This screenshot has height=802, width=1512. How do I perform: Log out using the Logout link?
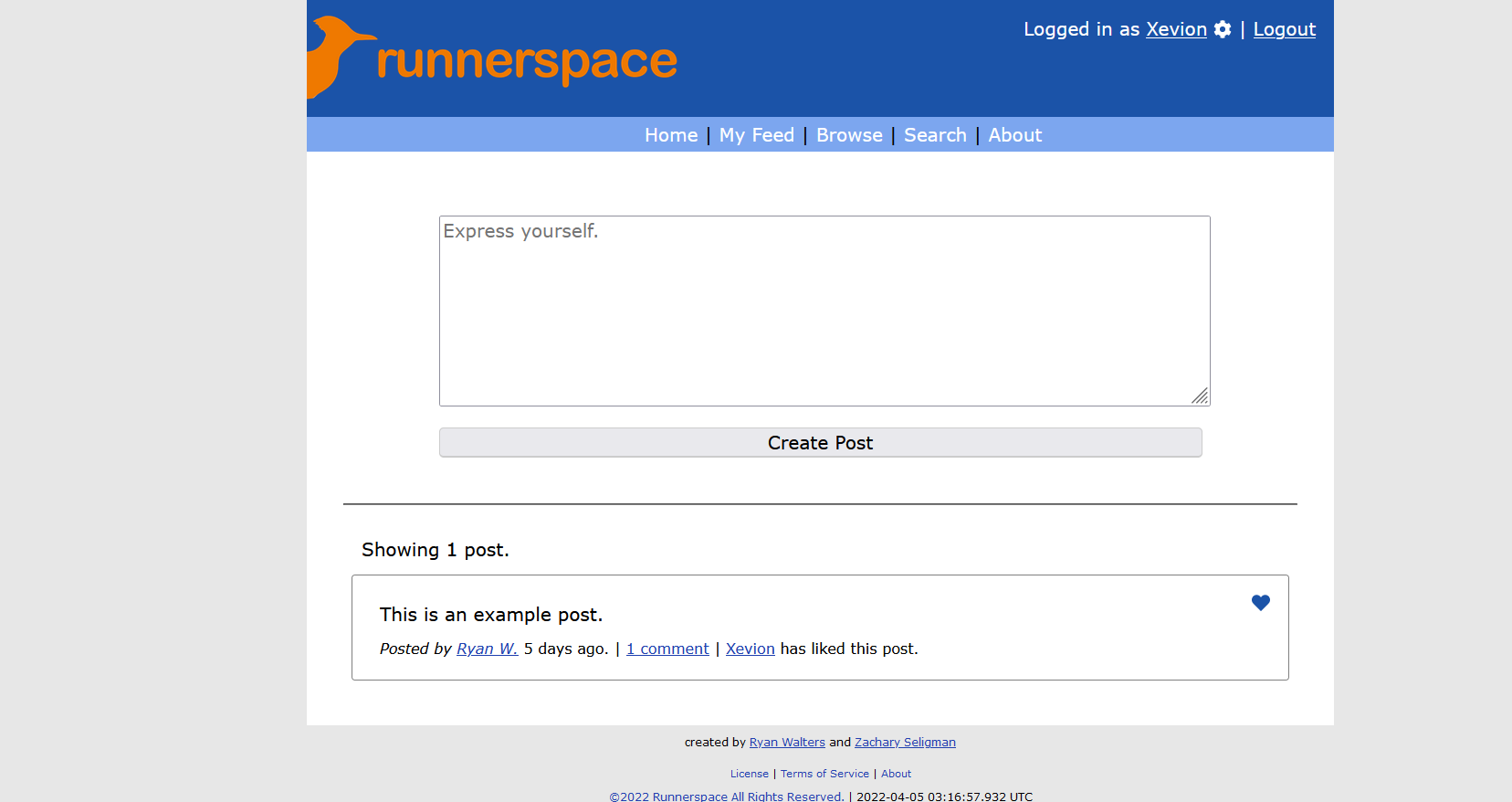1284,29
